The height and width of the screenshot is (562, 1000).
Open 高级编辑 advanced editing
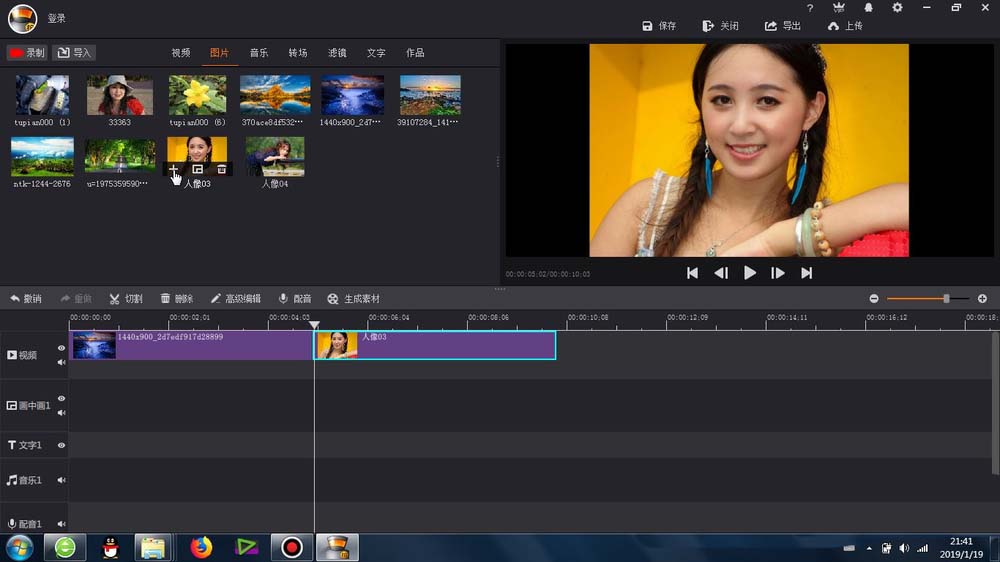(235, 299)
